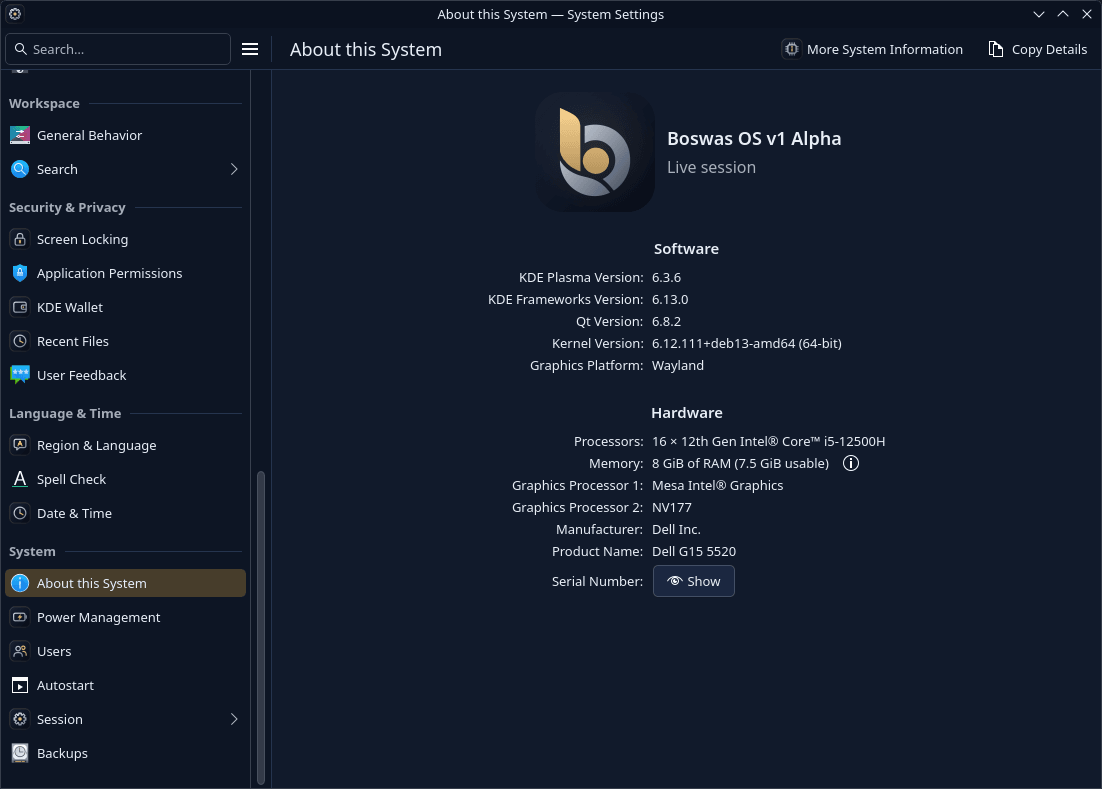Click the About this System info icon
This screenshot has height=789, width=1102.
(20, 583)
